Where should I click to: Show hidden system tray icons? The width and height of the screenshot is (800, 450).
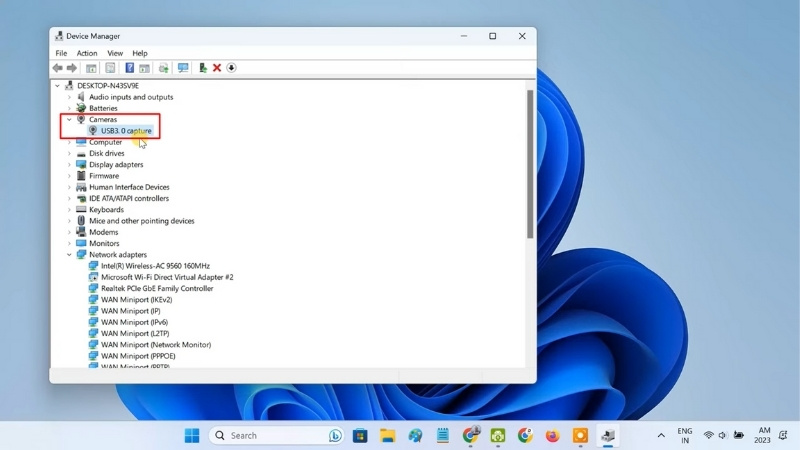tap(661, 436)
